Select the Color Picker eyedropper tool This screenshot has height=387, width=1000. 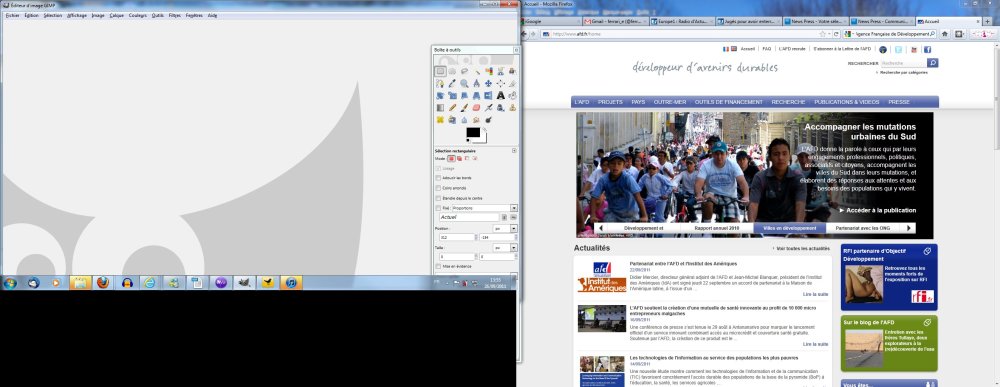click(452, 84)
